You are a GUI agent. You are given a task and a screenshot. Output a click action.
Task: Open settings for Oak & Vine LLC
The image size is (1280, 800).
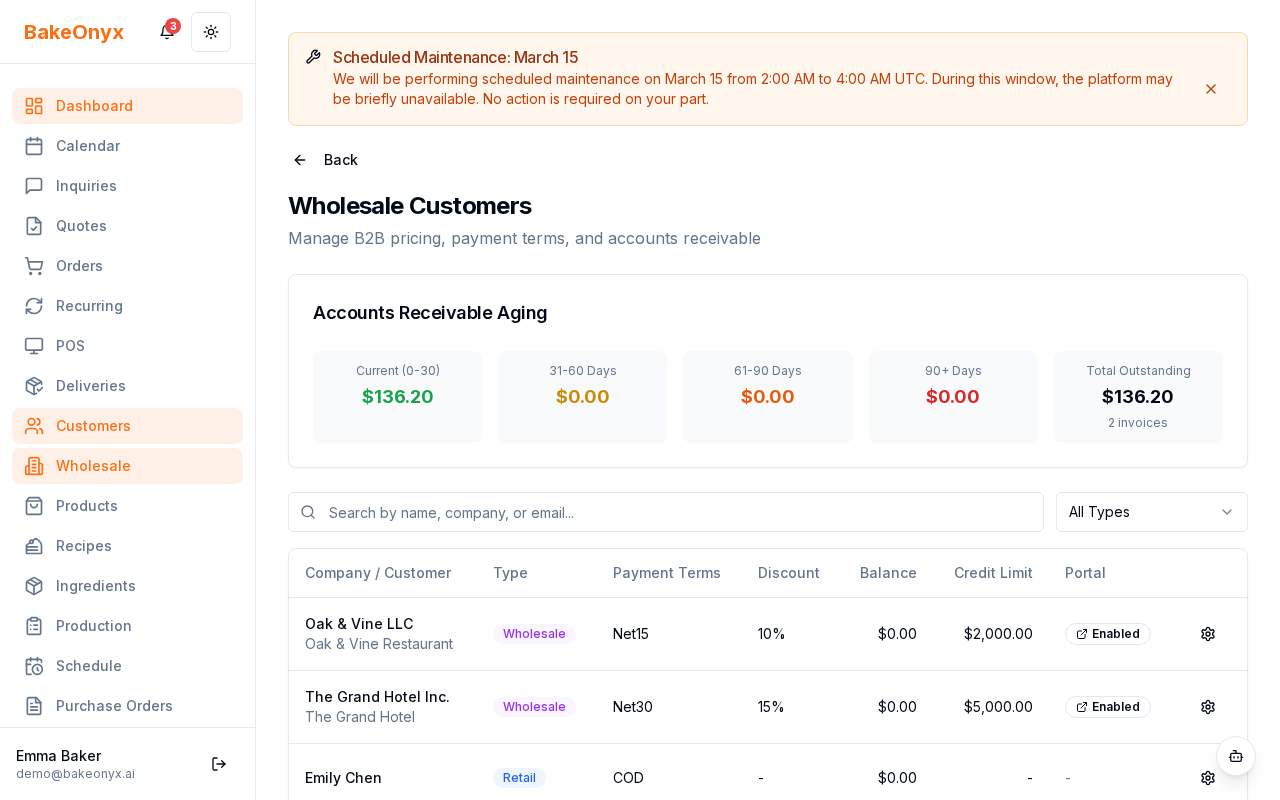[x=1208, y=634]
